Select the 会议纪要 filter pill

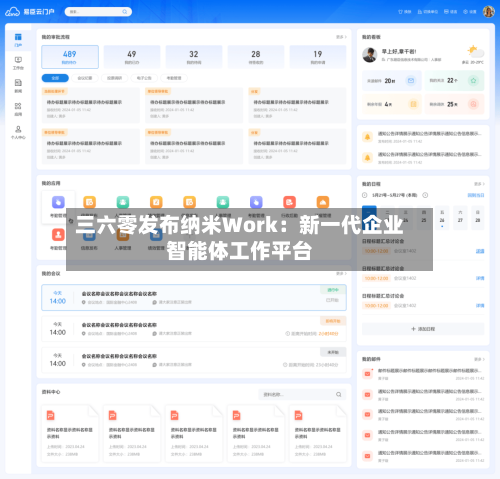85,78
